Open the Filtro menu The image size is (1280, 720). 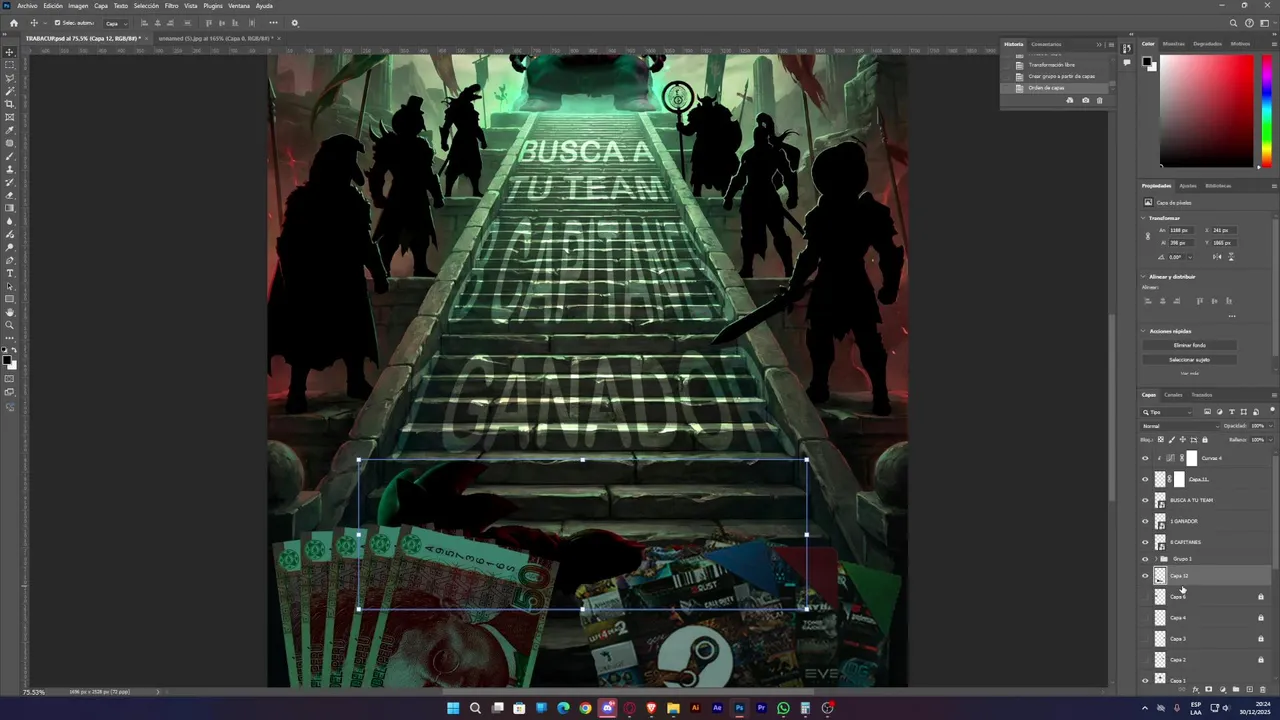point(171,6)
